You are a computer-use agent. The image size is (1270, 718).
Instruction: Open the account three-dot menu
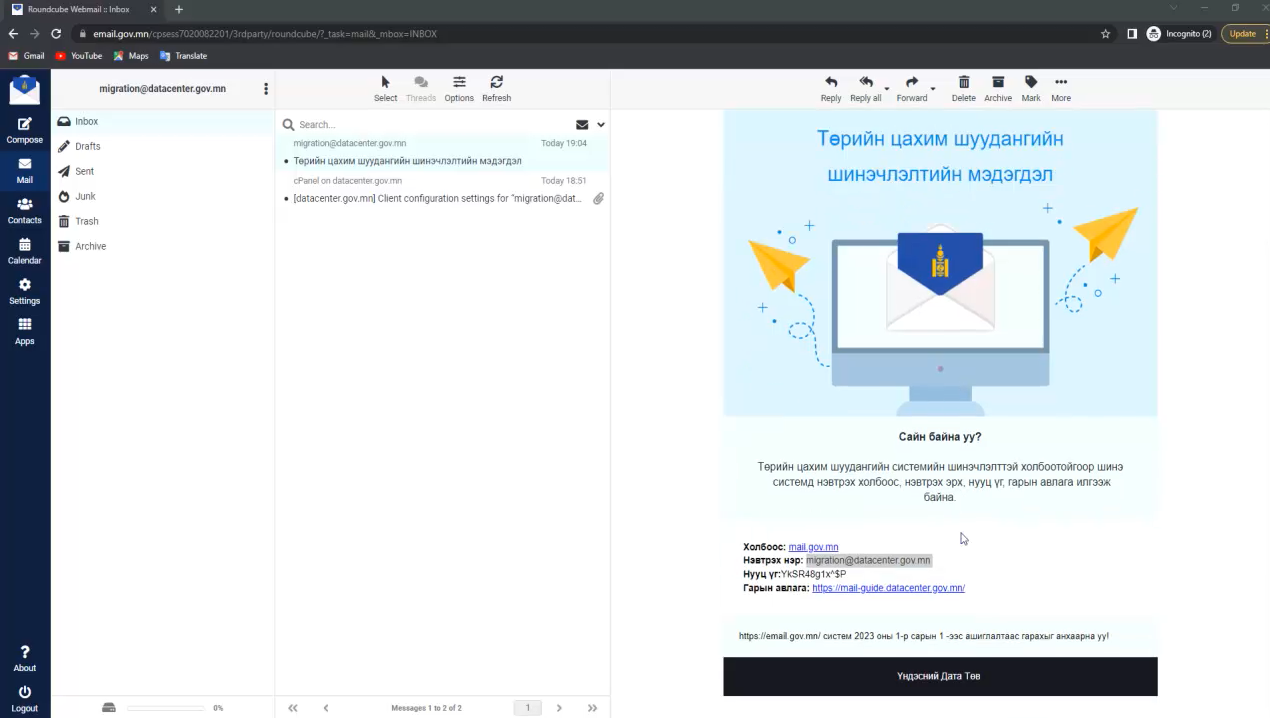click(266, 89)
